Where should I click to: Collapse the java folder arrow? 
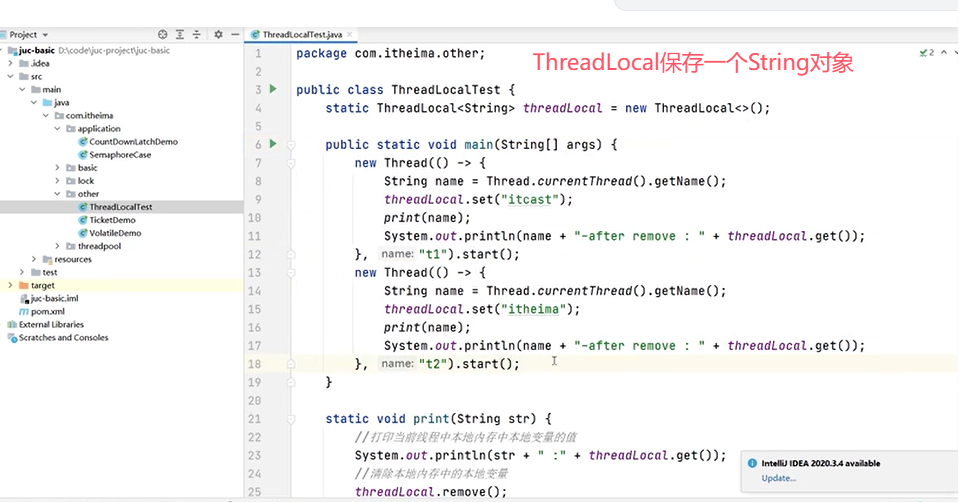[x=34, y=103]
